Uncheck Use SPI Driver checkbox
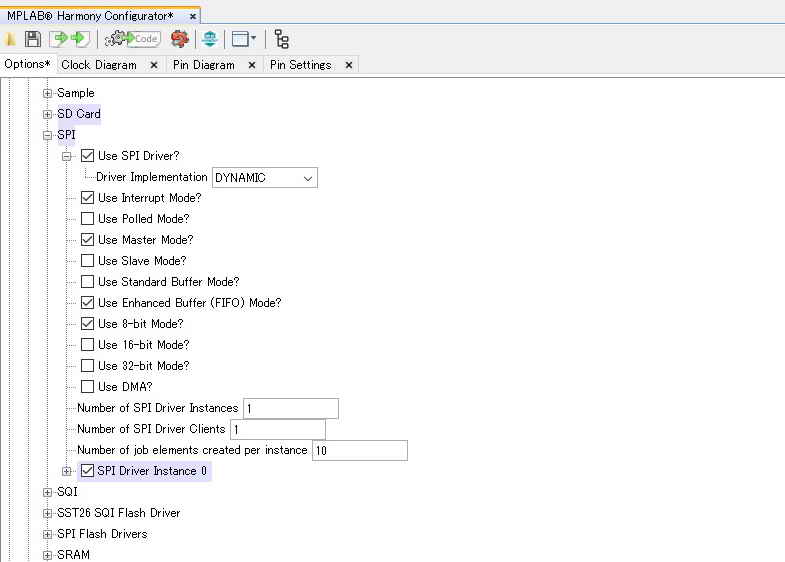 point(87,156)
